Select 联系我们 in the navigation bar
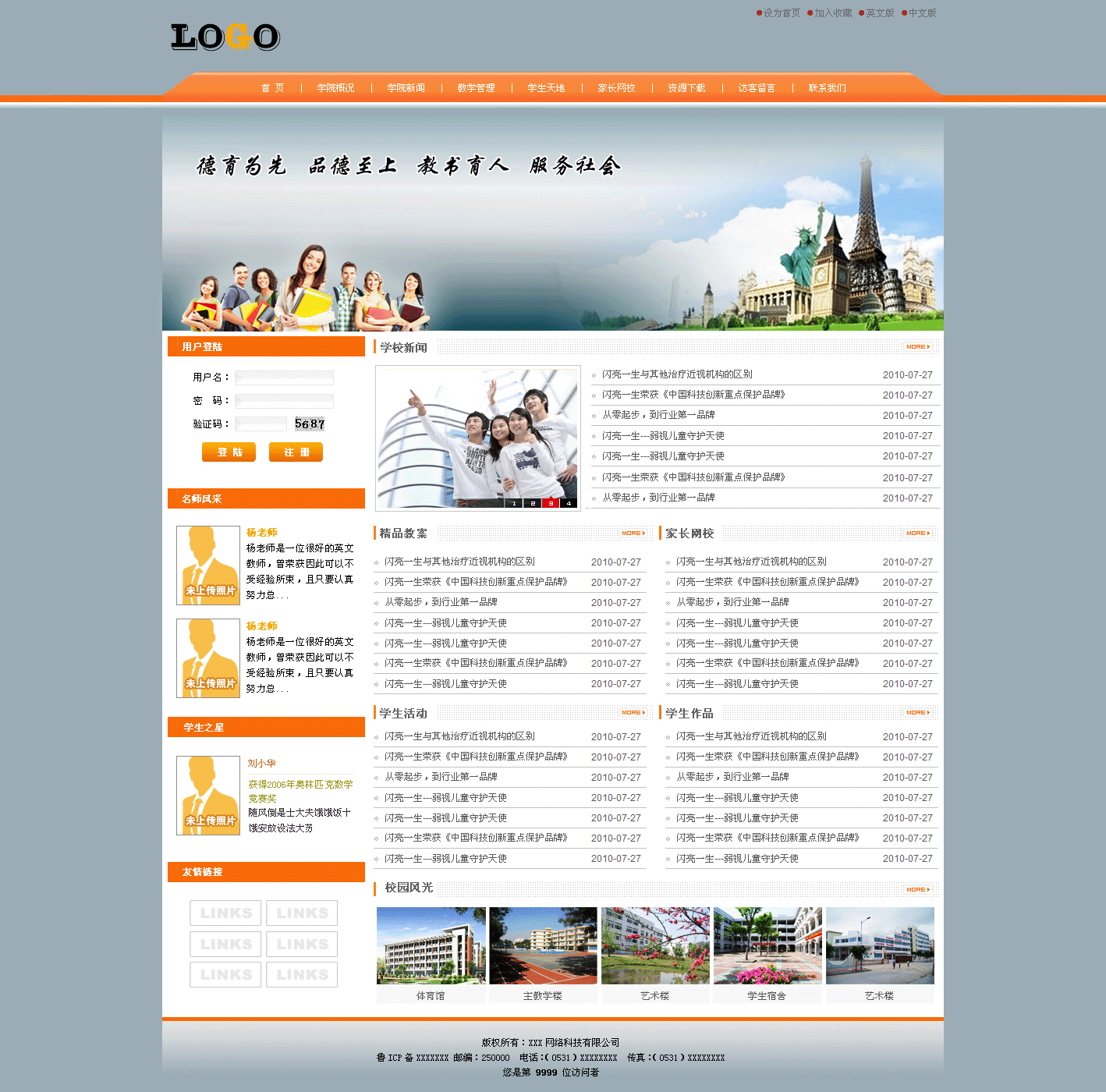The width and height of the screenshot is (1106, 1092). (x=827, y=88)
